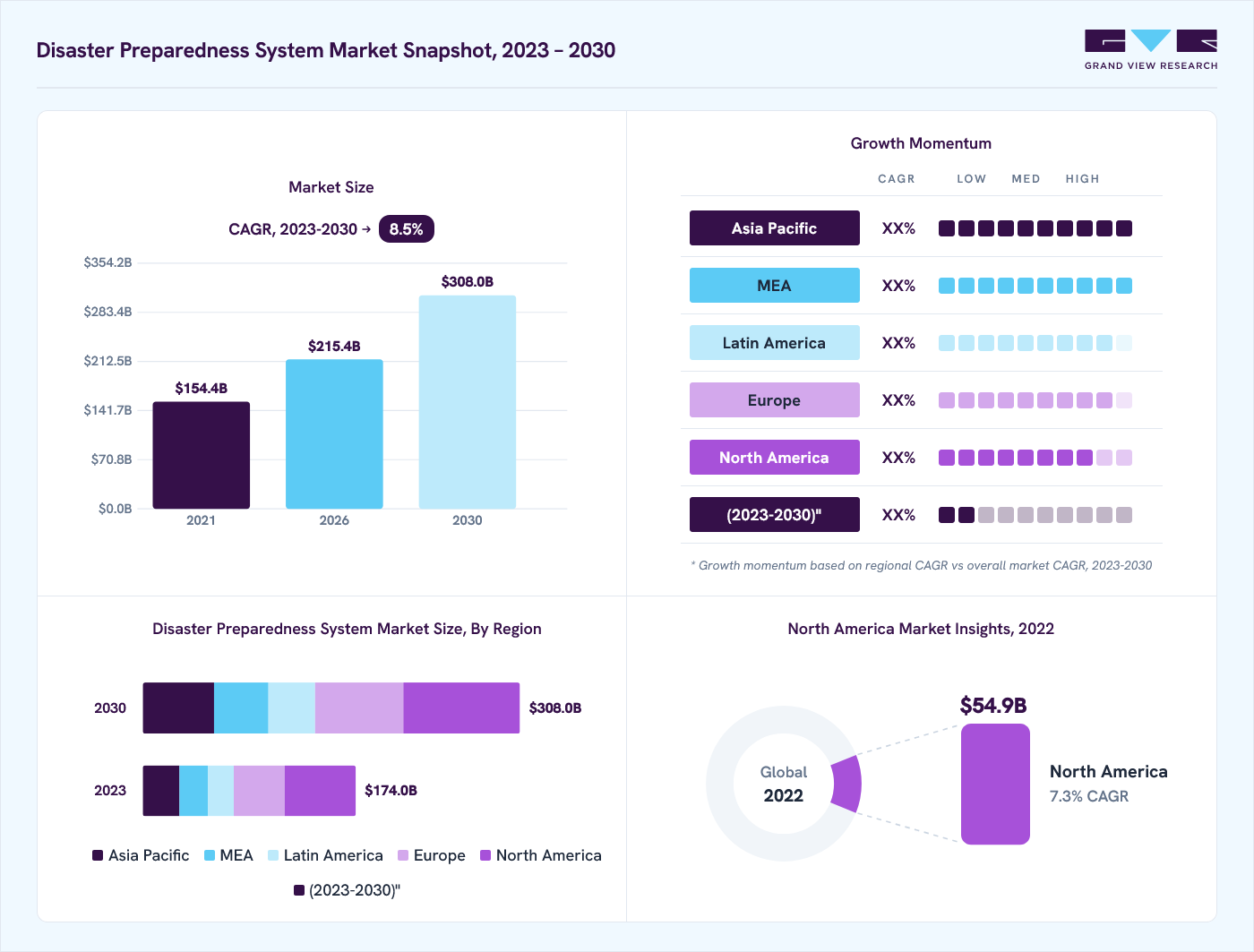The width and height of the screenshot is (1254, 952).
Task: Click the $154.4B bar value label
Action: (x=201, y=388)
